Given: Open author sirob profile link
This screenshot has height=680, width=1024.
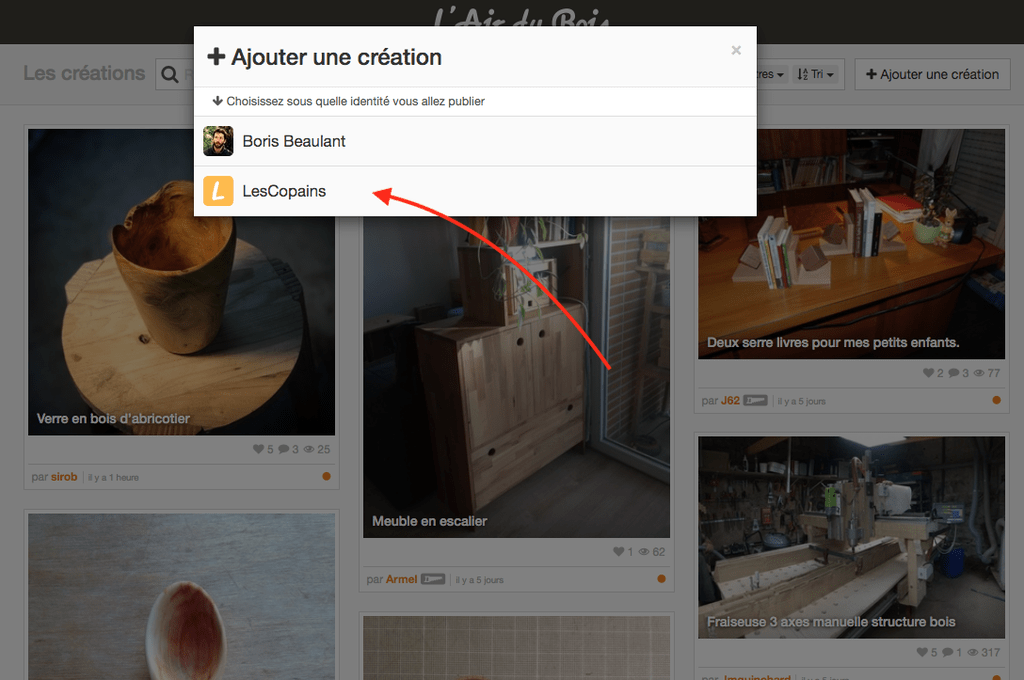Looking at the screenshot, I should 64,477.
